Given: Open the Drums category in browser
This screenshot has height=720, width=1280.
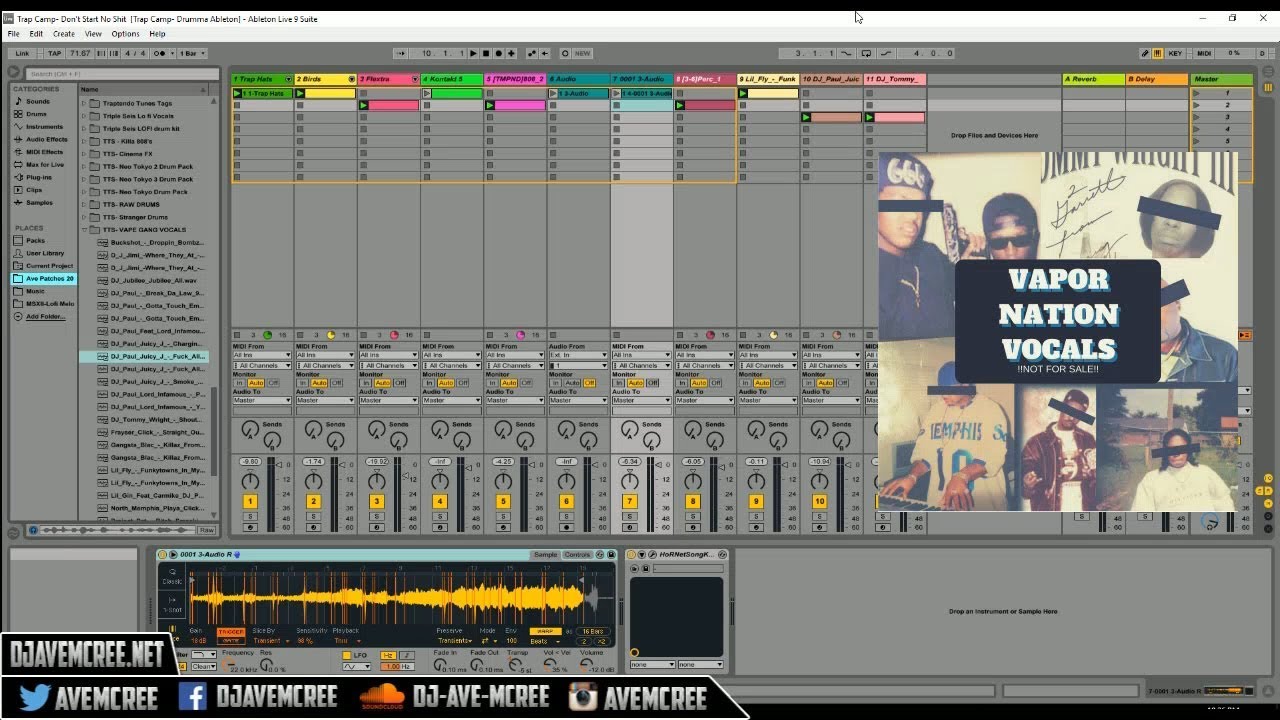Looking at the screenshot, I should coord(36,114).
